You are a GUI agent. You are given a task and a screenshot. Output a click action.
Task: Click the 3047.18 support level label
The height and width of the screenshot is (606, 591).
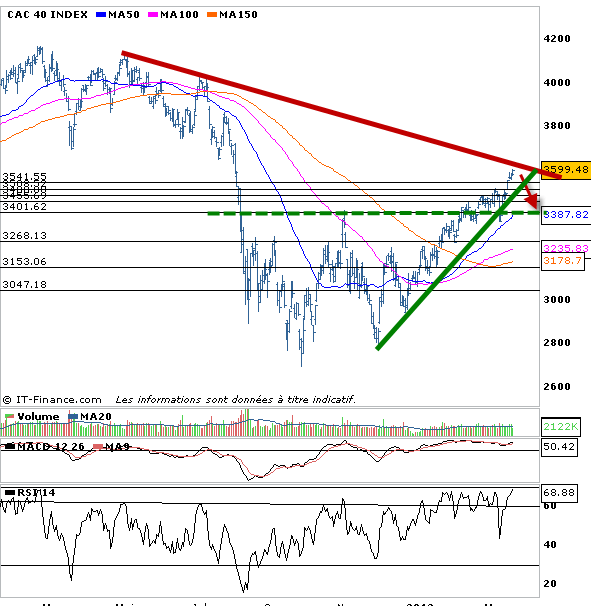(24, 285)
